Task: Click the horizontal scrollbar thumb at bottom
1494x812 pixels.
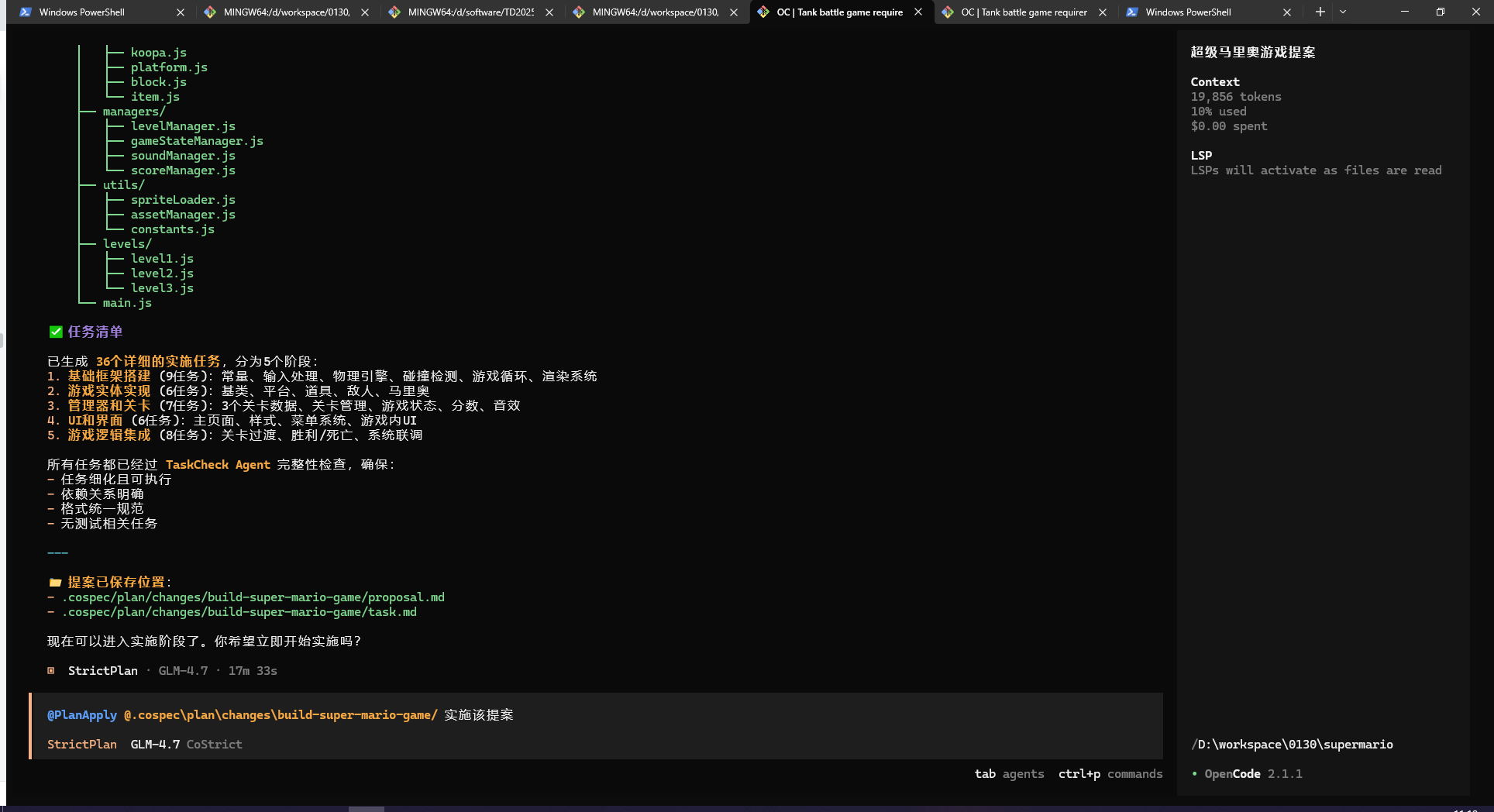Action: coord(366,808)
